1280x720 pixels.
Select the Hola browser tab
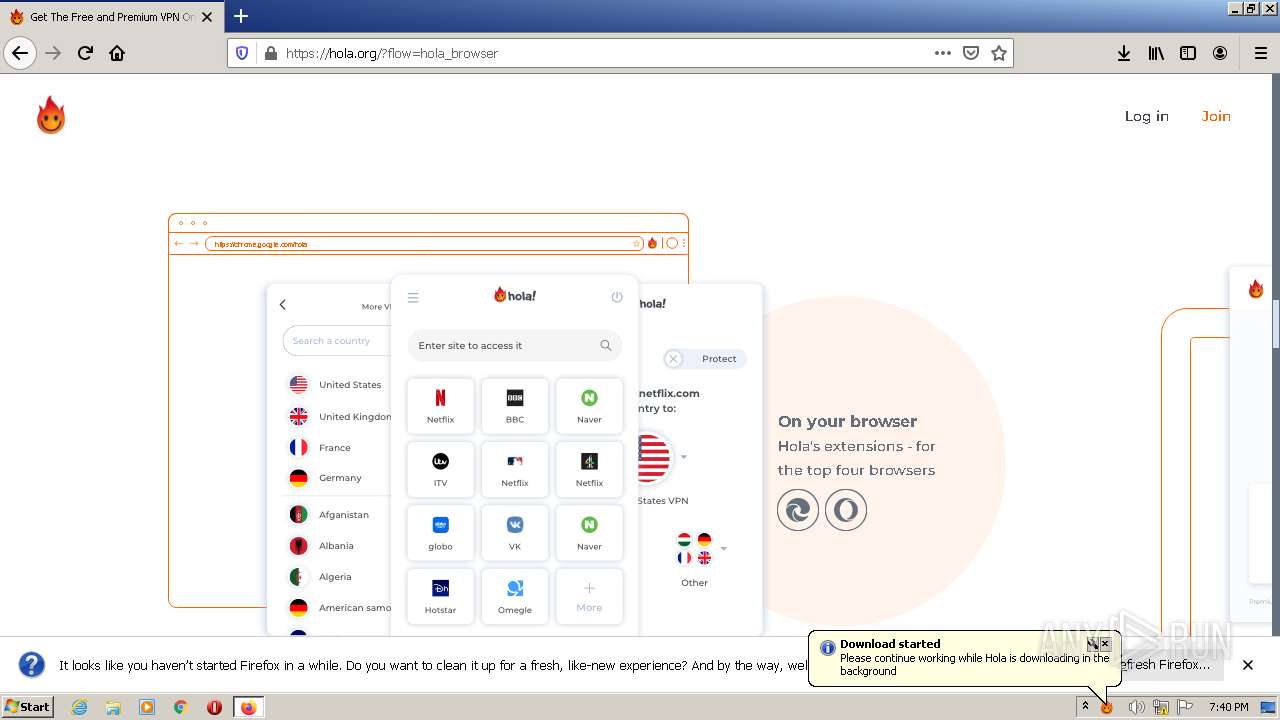coord(111,17)
